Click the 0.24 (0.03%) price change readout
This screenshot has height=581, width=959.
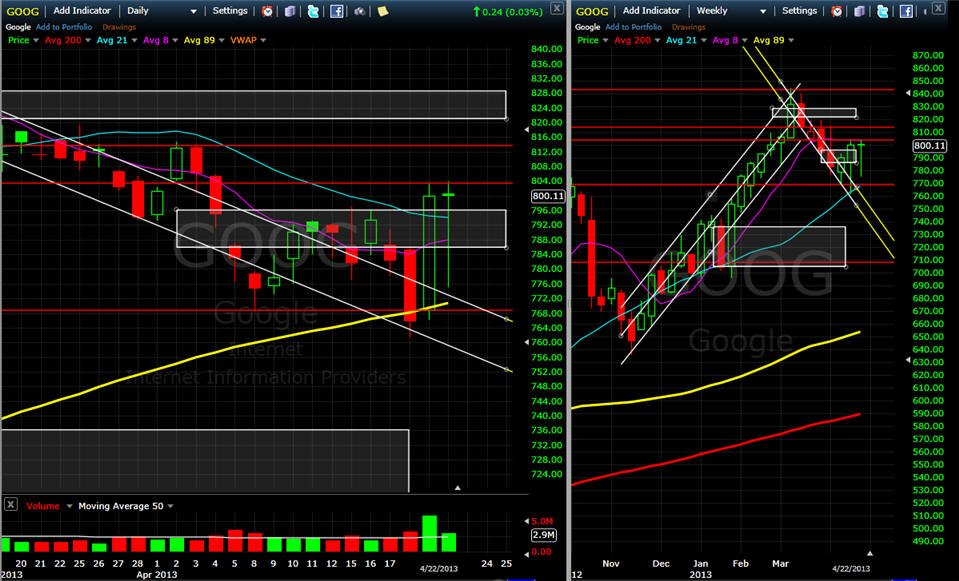507,11
